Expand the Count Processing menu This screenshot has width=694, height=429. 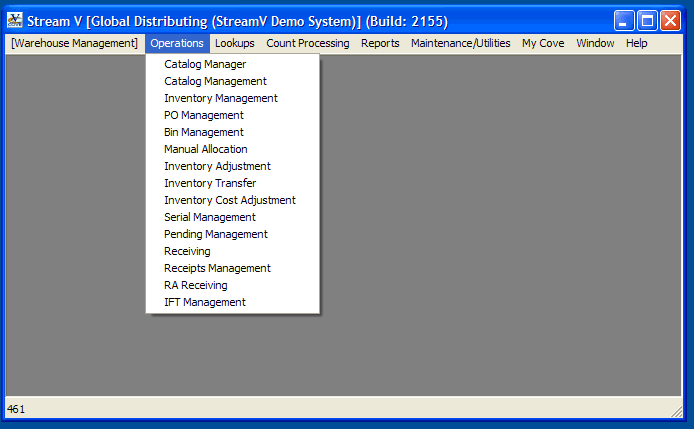point(308,43)
